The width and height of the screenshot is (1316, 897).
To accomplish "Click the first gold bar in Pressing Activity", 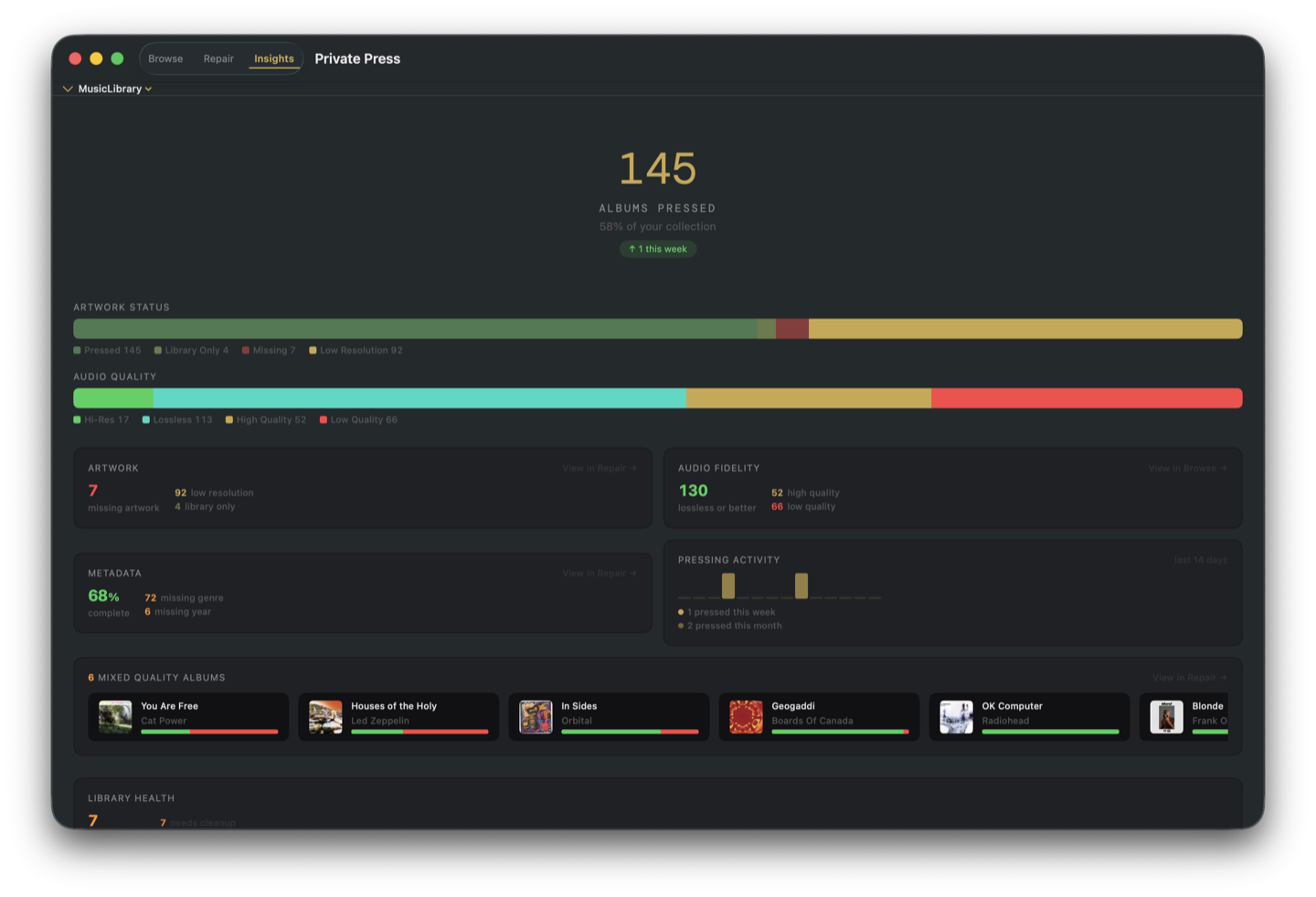I will click(728, 586).
